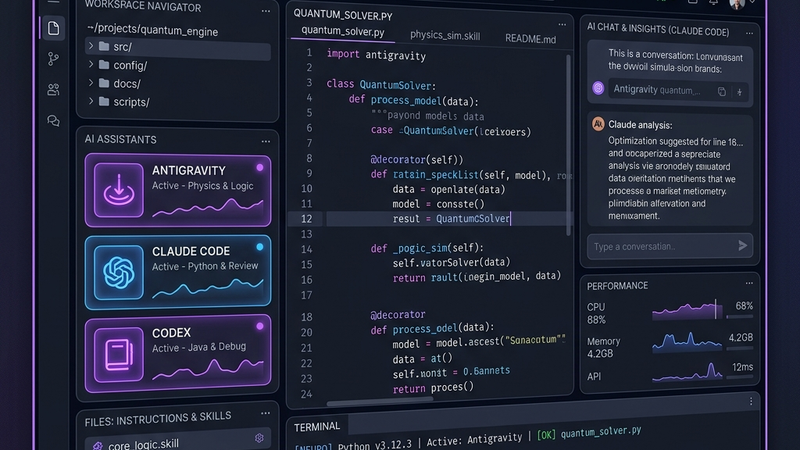Click line number 18 in gutter
This screenshot has height=450, width=800.
pyautogui.click(x=306, y=317)
